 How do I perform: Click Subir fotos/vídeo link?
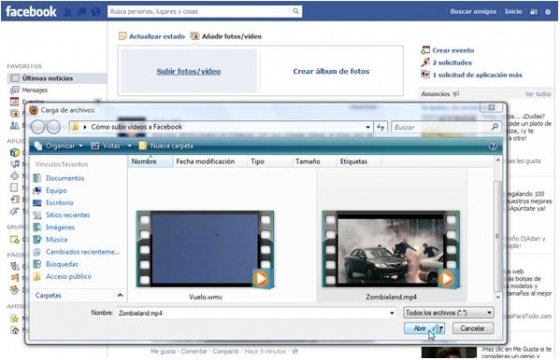click(x=189, y=71)
